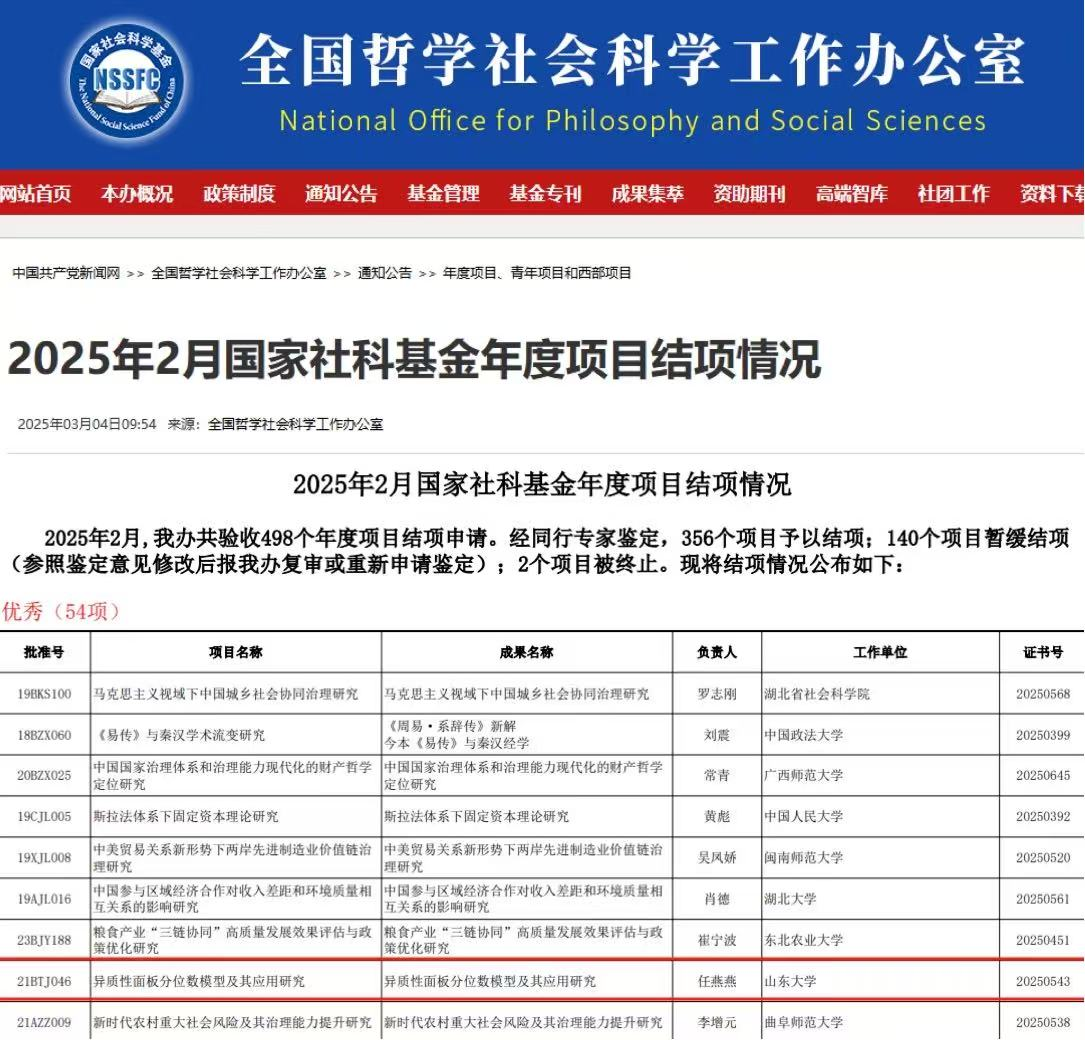Click the 批准号 table column header
The image size is (1085, 1040).
[x=44, y=652]
